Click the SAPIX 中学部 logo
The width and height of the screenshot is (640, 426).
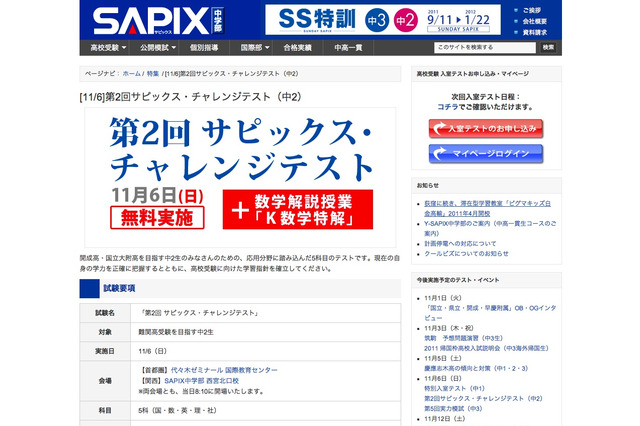pyautogui.click(x=159, y=21)
